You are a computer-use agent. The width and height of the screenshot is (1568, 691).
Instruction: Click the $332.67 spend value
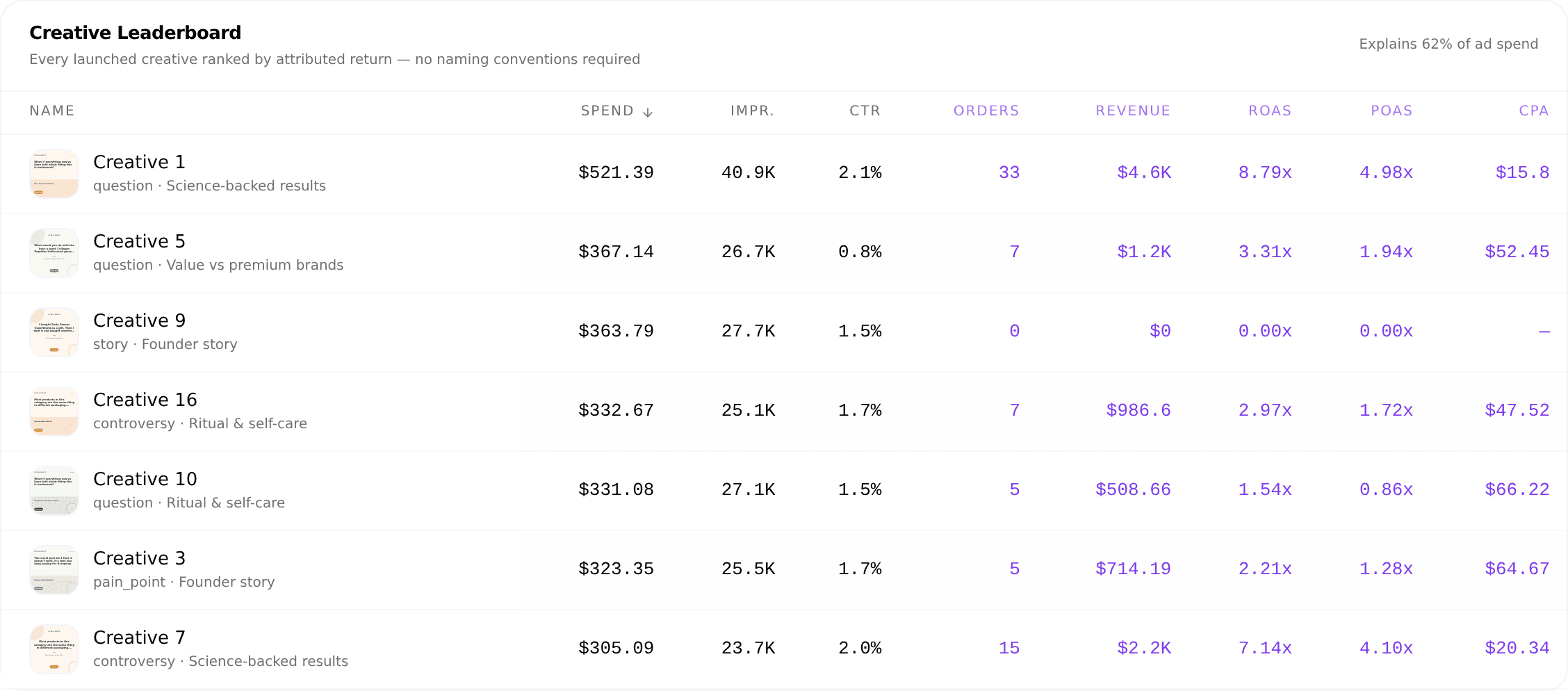(616, 410)
